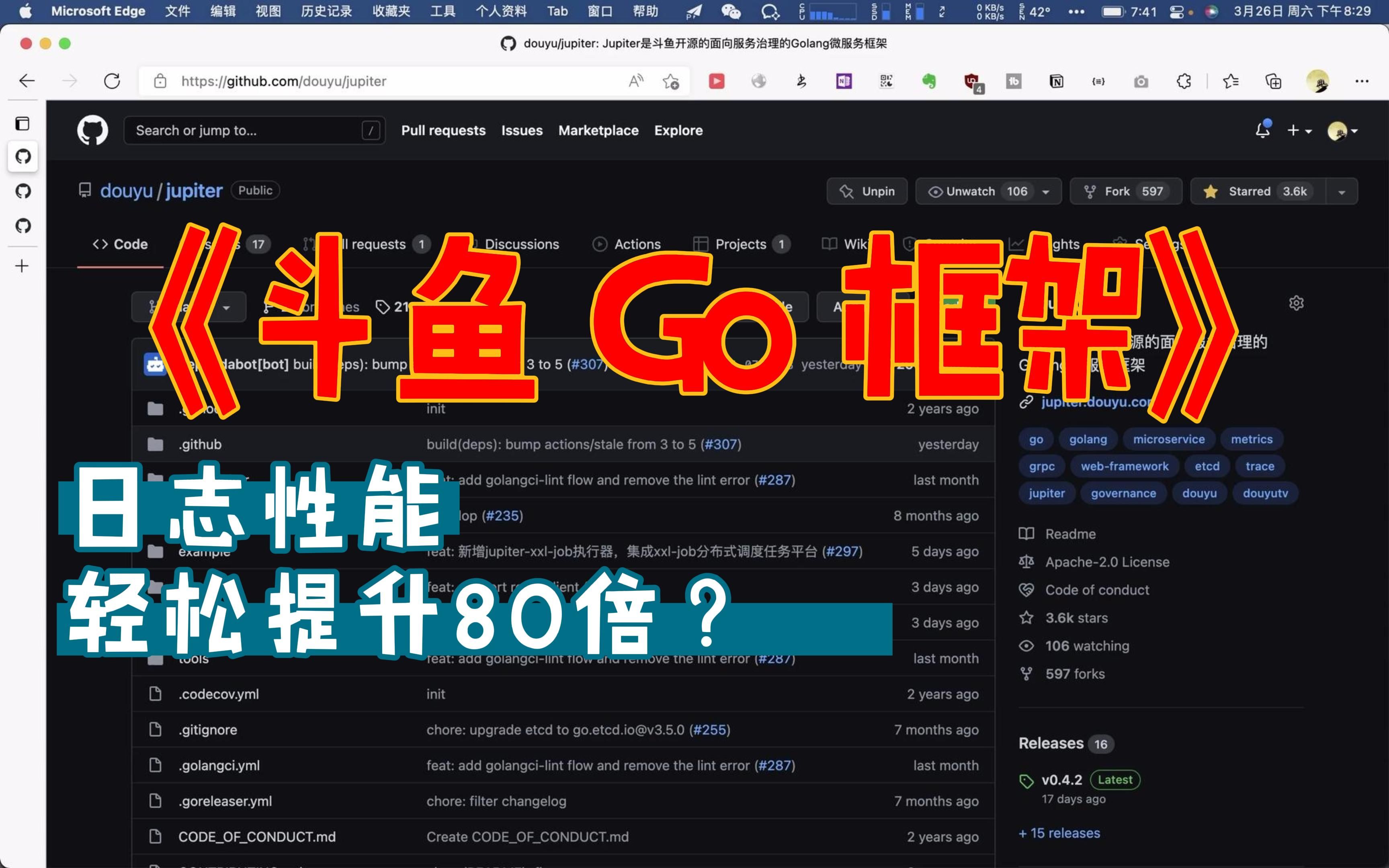Click the read aloud icon in the address bar
Screen dimensions: 1389x868
tap(636, 81)
